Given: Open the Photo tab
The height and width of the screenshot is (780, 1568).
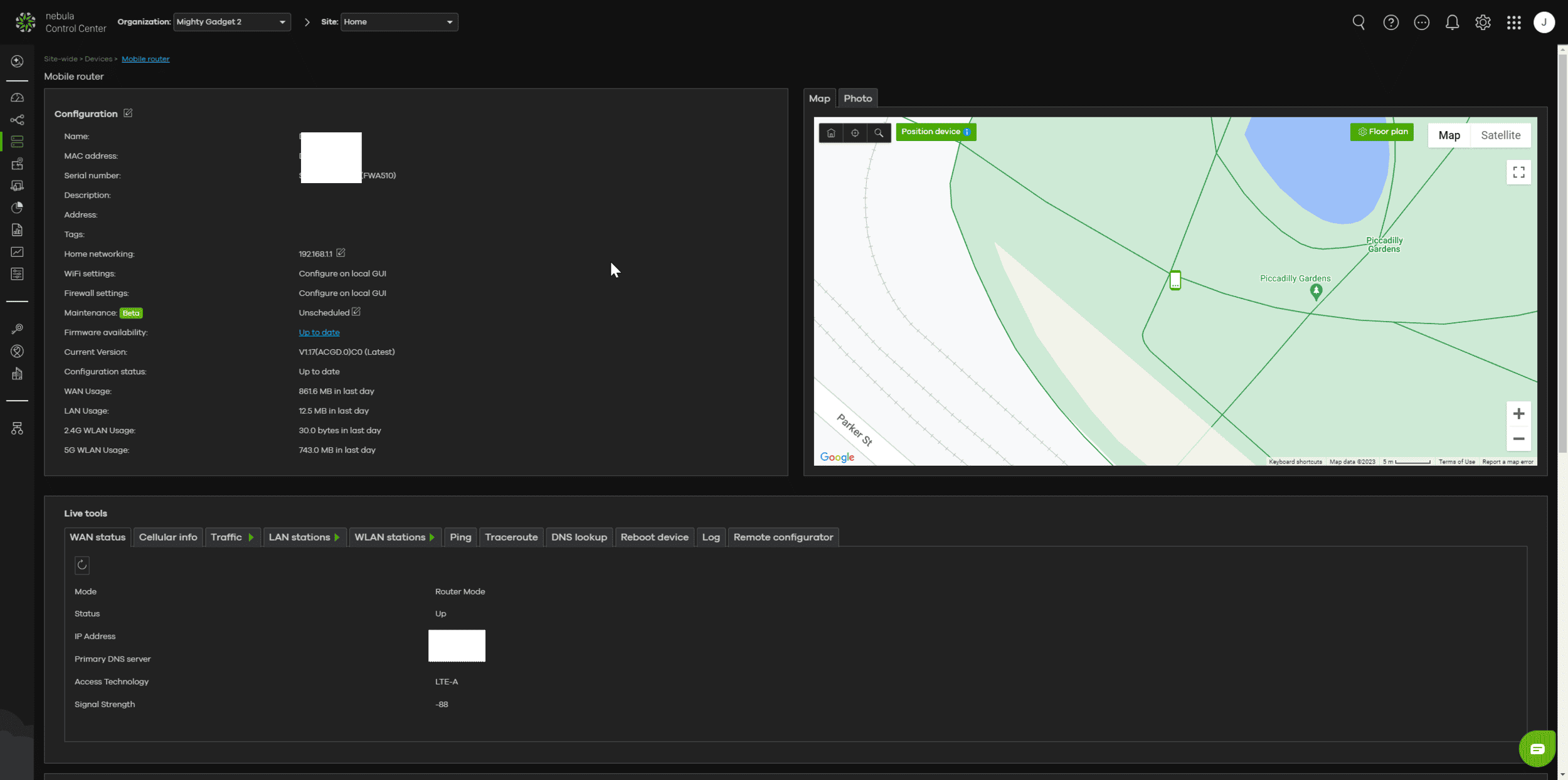Looking at the screenshot, I should pos(857,98).
